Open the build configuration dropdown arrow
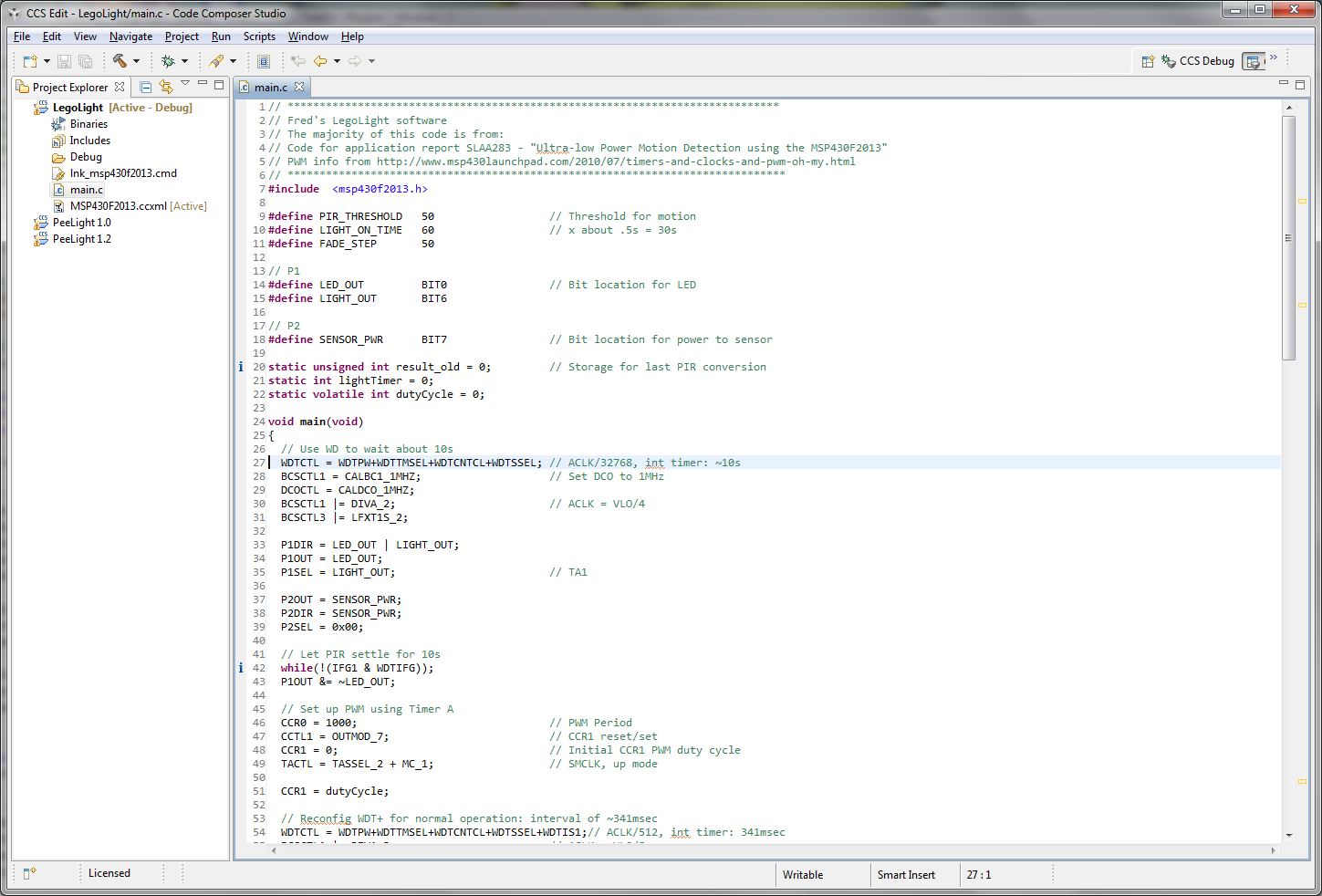The image size is (1322, 896). click(x=137, y=61)
